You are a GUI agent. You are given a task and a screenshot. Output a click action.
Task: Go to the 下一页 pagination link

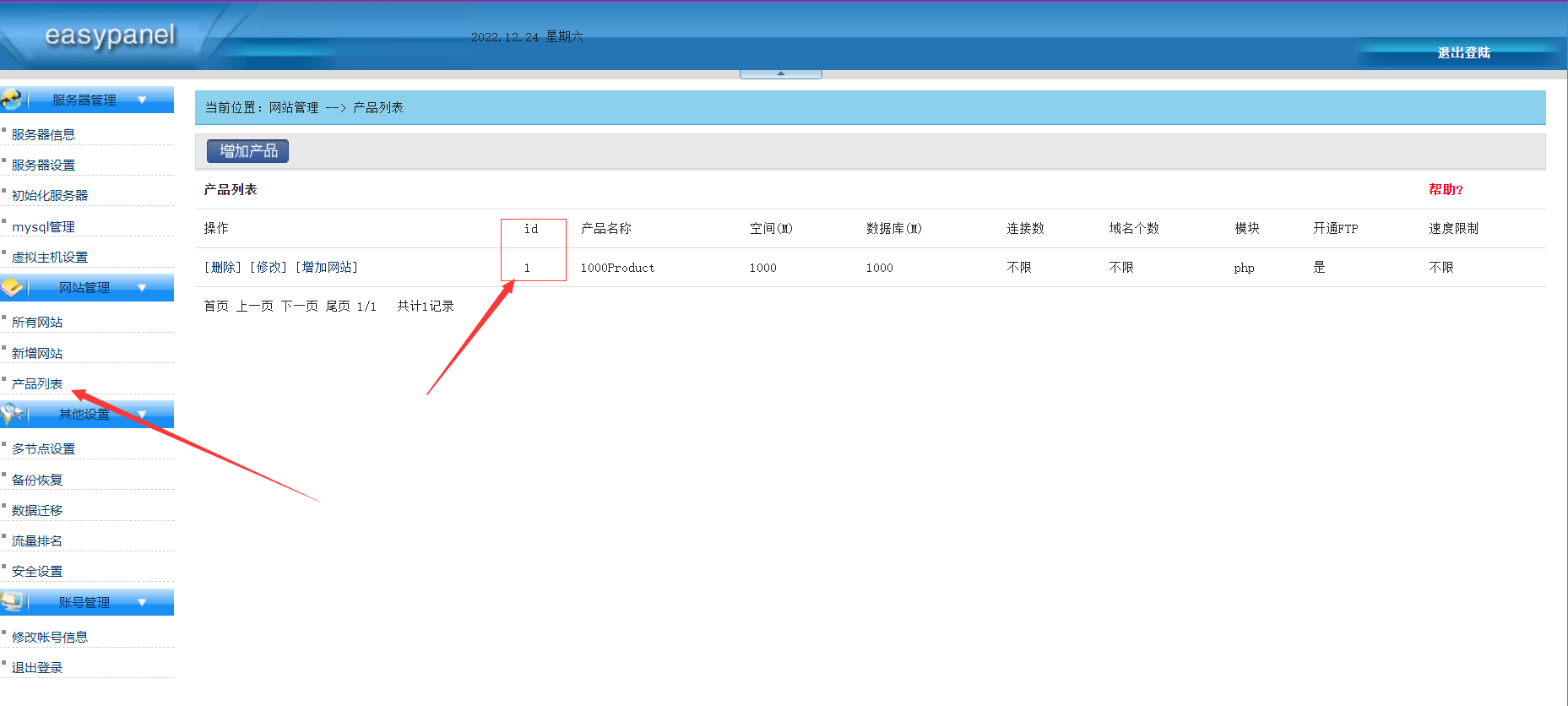[299, 307]
